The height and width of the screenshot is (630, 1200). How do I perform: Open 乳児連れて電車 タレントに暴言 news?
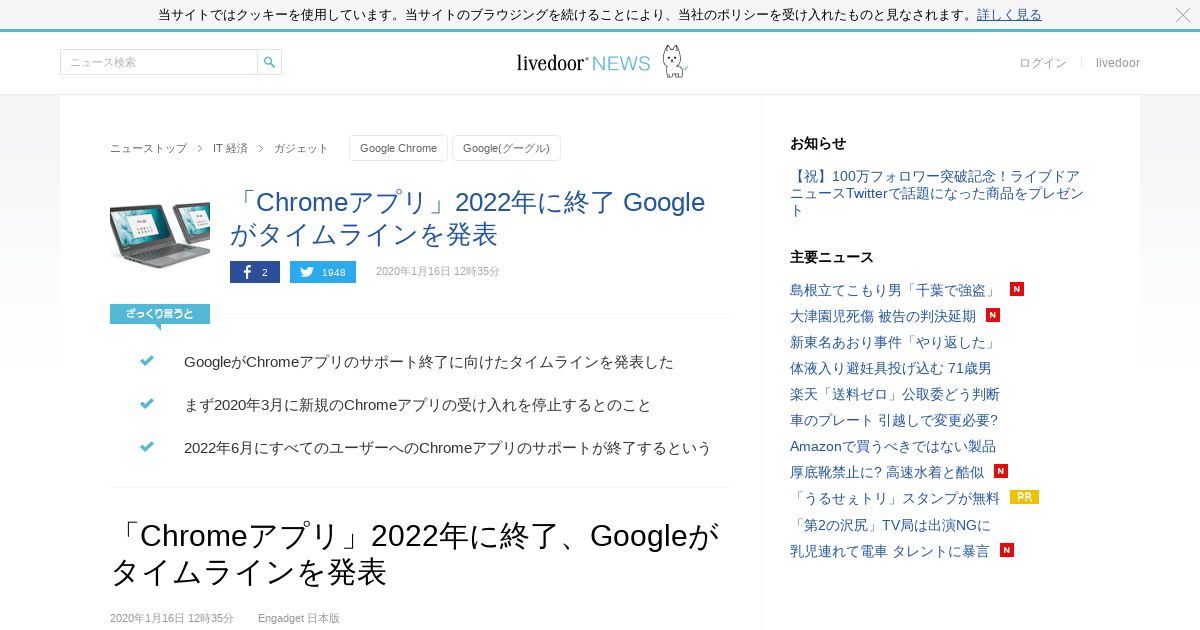(890, 551)
